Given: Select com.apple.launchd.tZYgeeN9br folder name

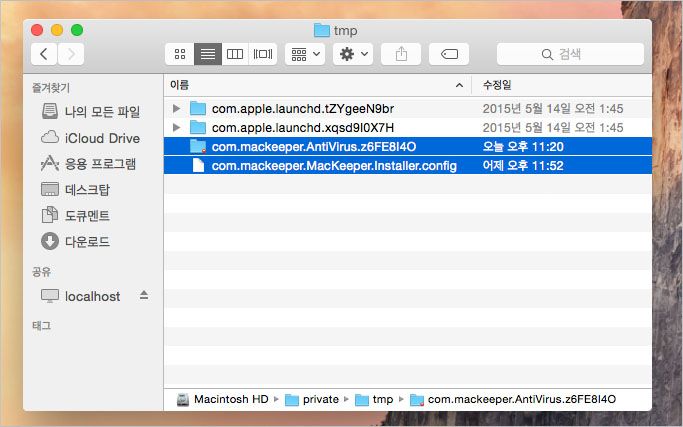Looking at the screenshot, I should (303, 108).
